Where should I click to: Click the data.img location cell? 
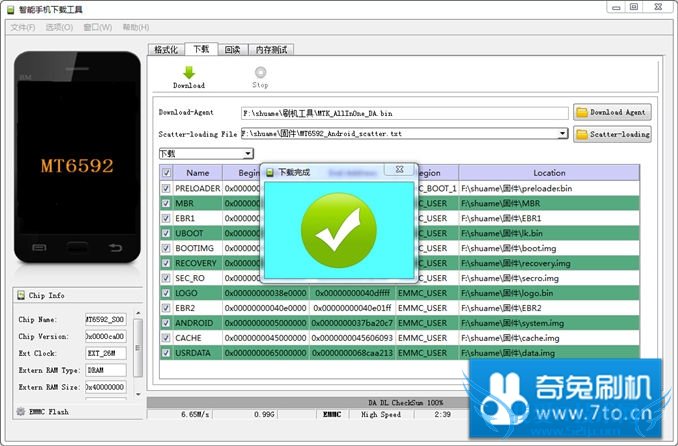coord(549,353)
